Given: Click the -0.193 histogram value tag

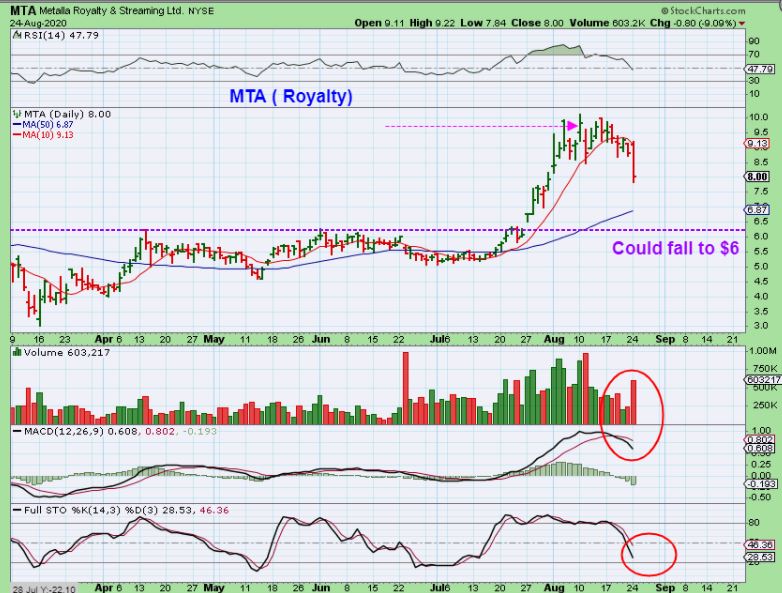Looking at the screenshot, I should pyautogui.click(x=762, y=484).
